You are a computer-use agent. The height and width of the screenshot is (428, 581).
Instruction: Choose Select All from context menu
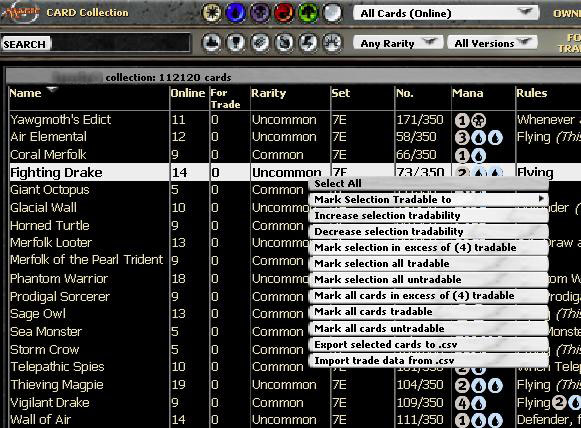[x=428, y=183]
